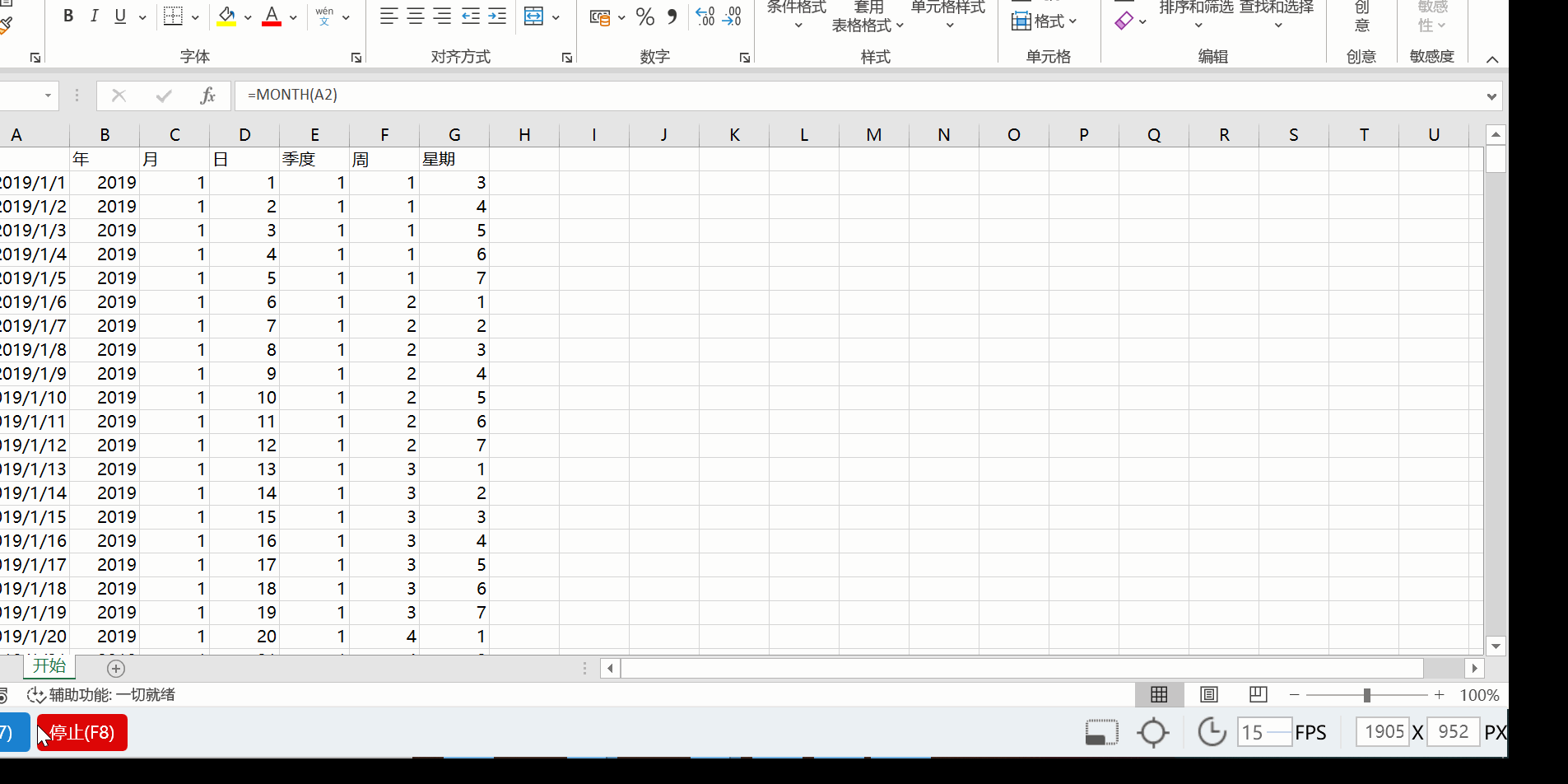This screenshot has width=1568, height=784.
Task: Open Font settings dialog launcher
Action: click(x=356, y=58)
